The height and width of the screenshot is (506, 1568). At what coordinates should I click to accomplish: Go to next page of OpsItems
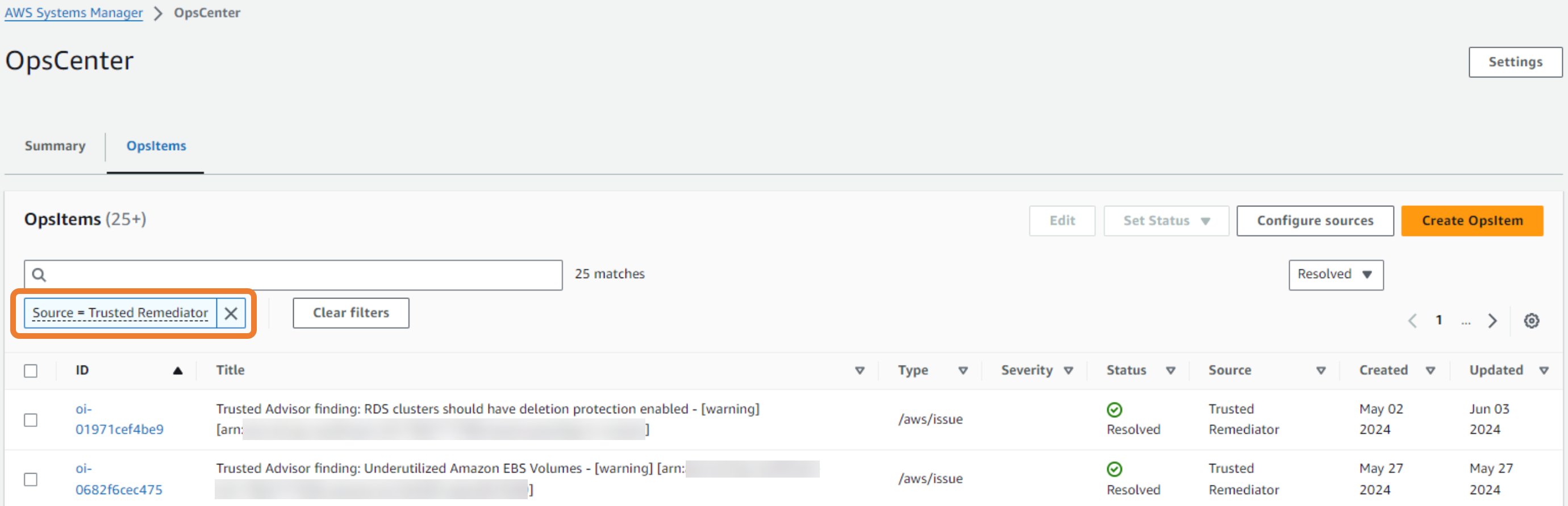click(x=1492, y=320)
